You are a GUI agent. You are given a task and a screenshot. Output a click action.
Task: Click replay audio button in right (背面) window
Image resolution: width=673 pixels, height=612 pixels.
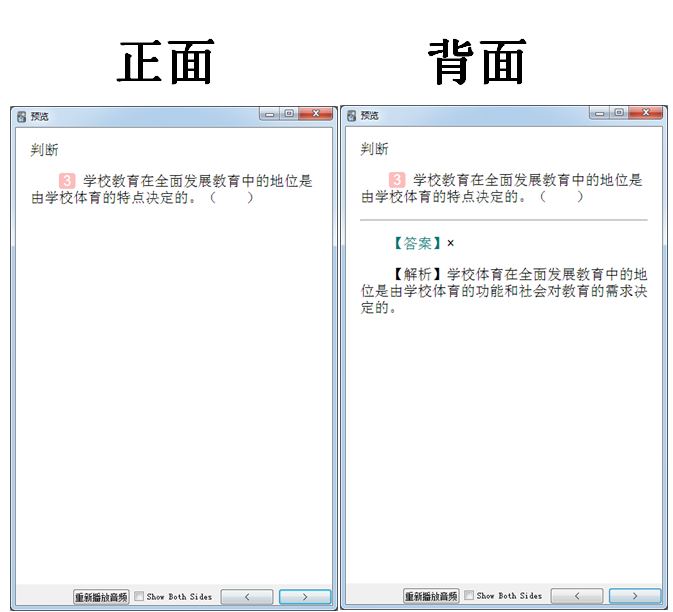[431, 596]
